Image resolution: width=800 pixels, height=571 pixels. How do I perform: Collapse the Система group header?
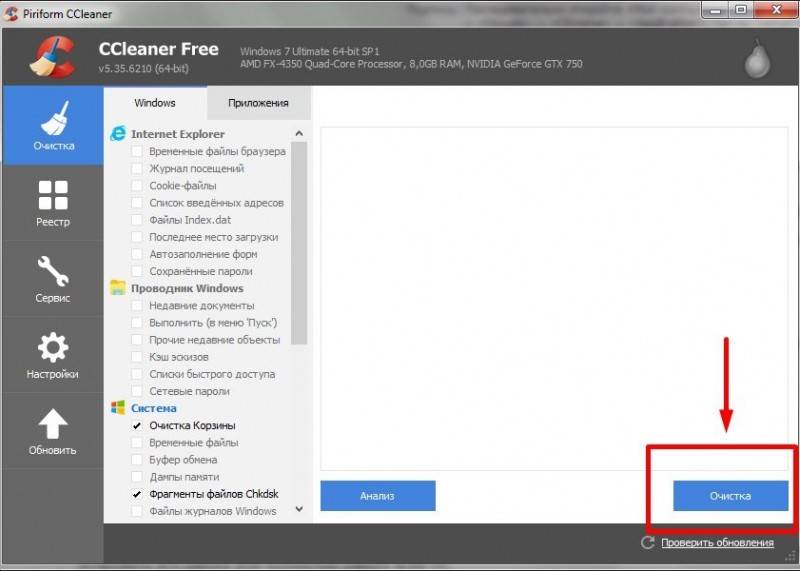tap(154, 408)
